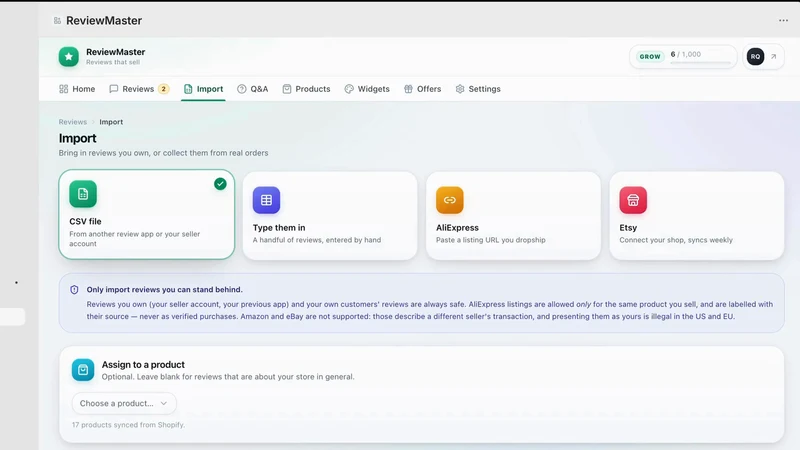Switch to the Q&A tab
The height and width of the screenshot is (450, 800).
(253, 89)
